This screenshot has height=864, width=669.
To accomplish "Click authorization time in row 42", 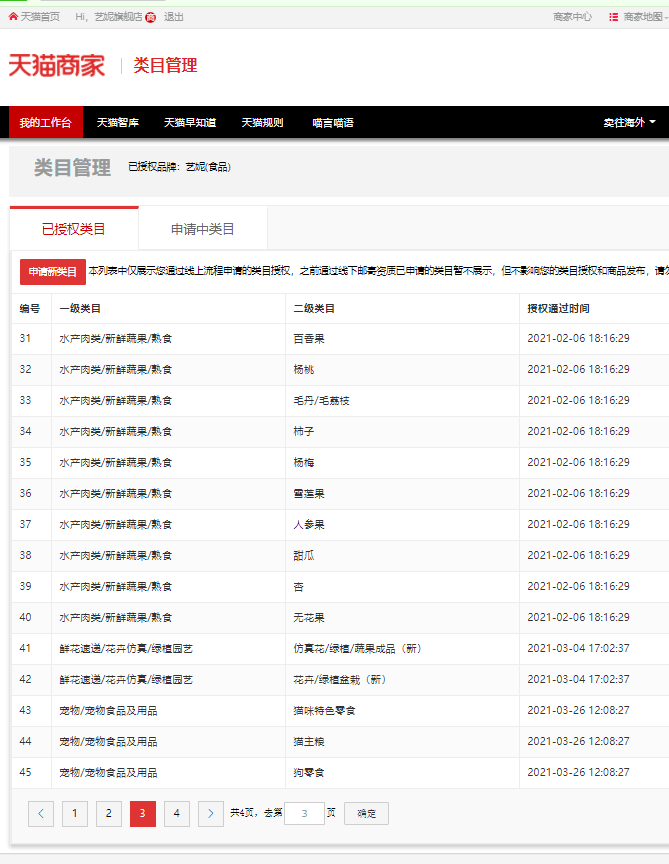I will [579, 679].
